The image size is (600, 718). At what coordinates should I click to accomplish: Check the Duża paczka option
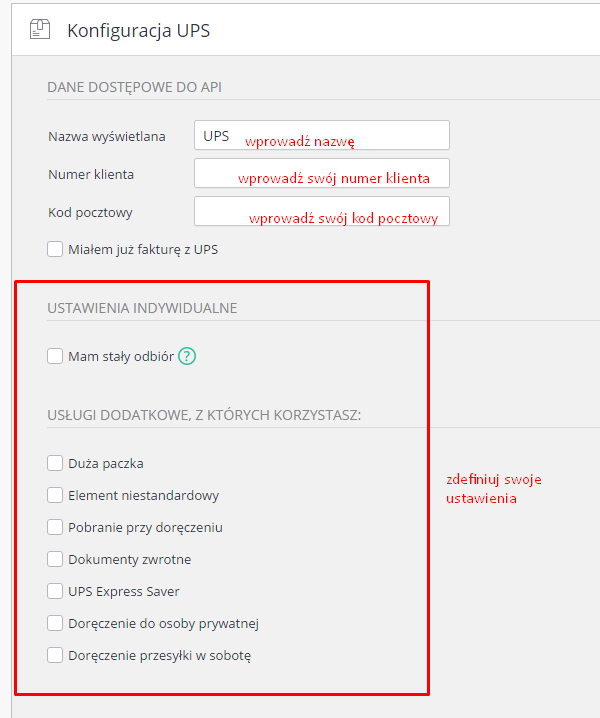pyautogui.click(x=55, y=463)
